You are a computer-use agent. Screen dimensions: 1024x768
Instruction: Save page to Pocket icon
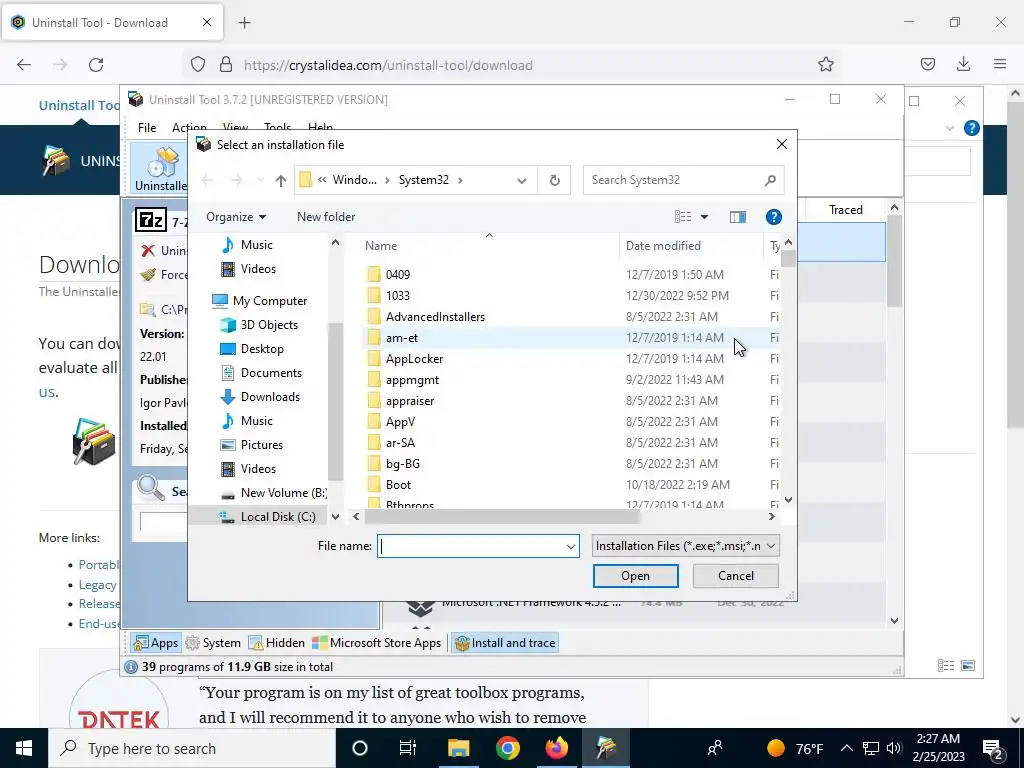coord(927,64)
